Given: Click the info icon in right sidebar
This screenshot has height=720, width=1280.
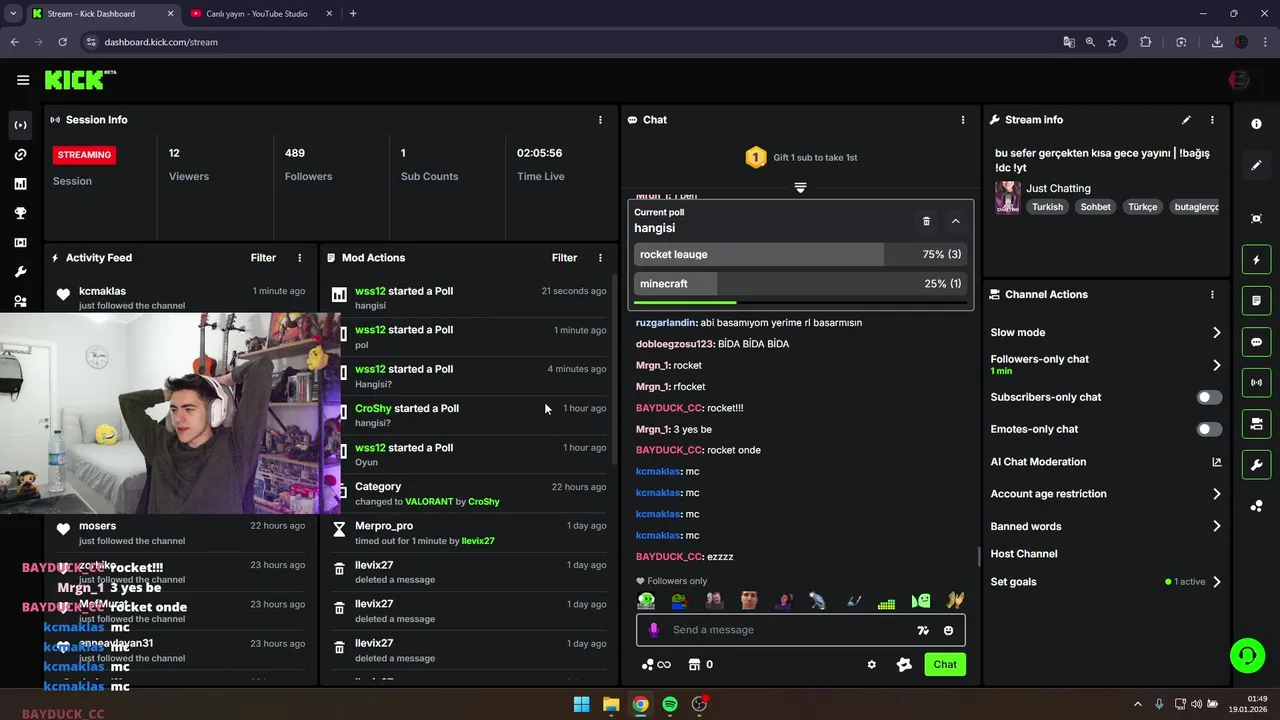Looking at the screenshot, I should 1257,124.
